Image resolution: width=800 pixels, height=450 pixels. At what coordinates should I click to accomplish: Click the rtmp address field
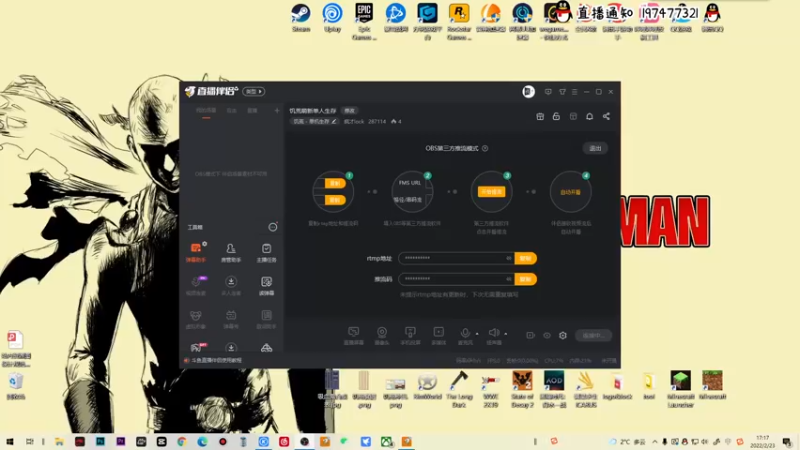point(456,258)
